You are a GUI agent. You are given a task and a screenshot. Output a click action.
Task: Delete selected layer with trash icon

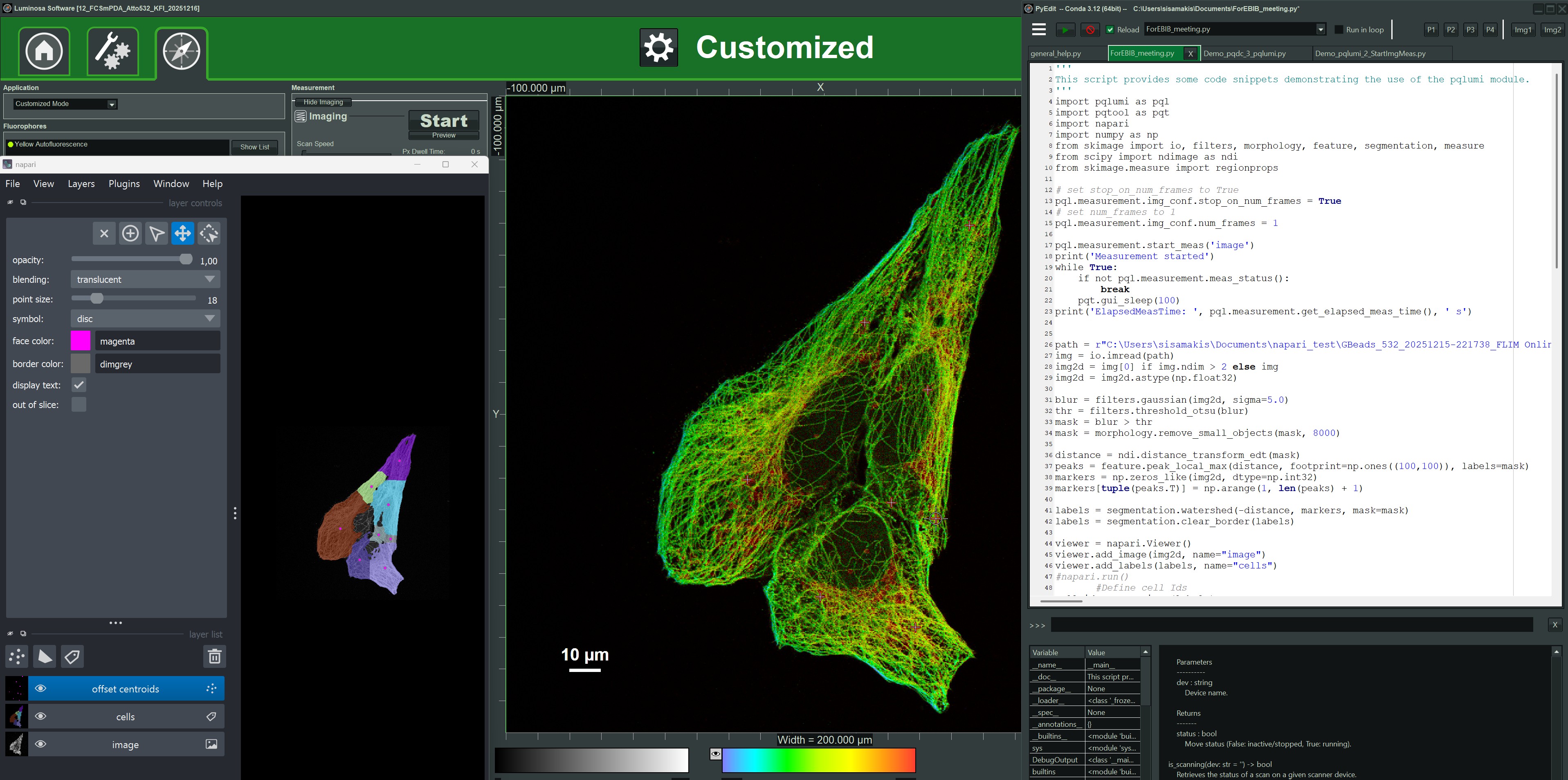(x=214, y=656)
